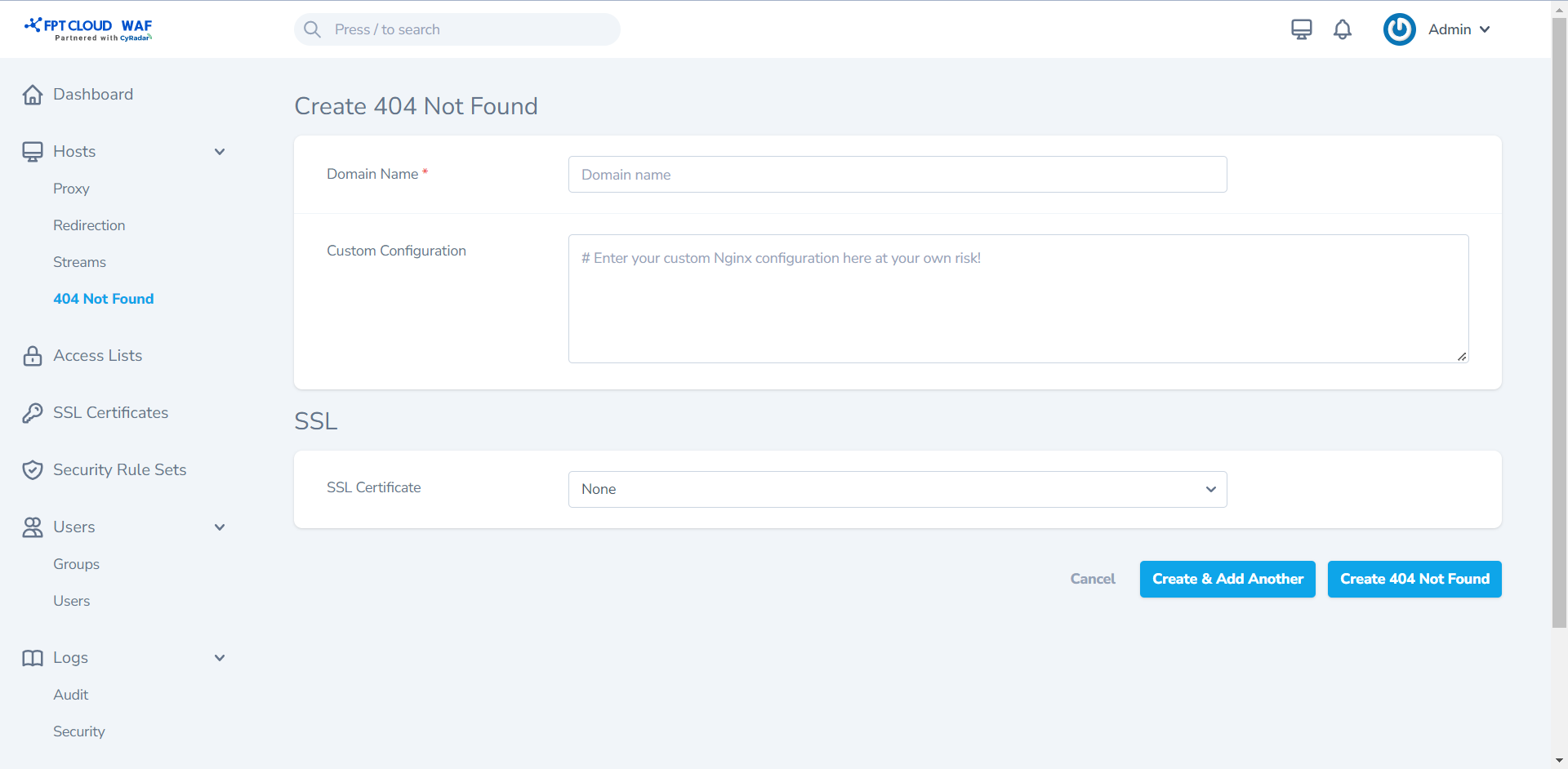The height and width of the screenshot is (769, 1568).
Task: Cancel the 404 host creation
Action: 1092,579
